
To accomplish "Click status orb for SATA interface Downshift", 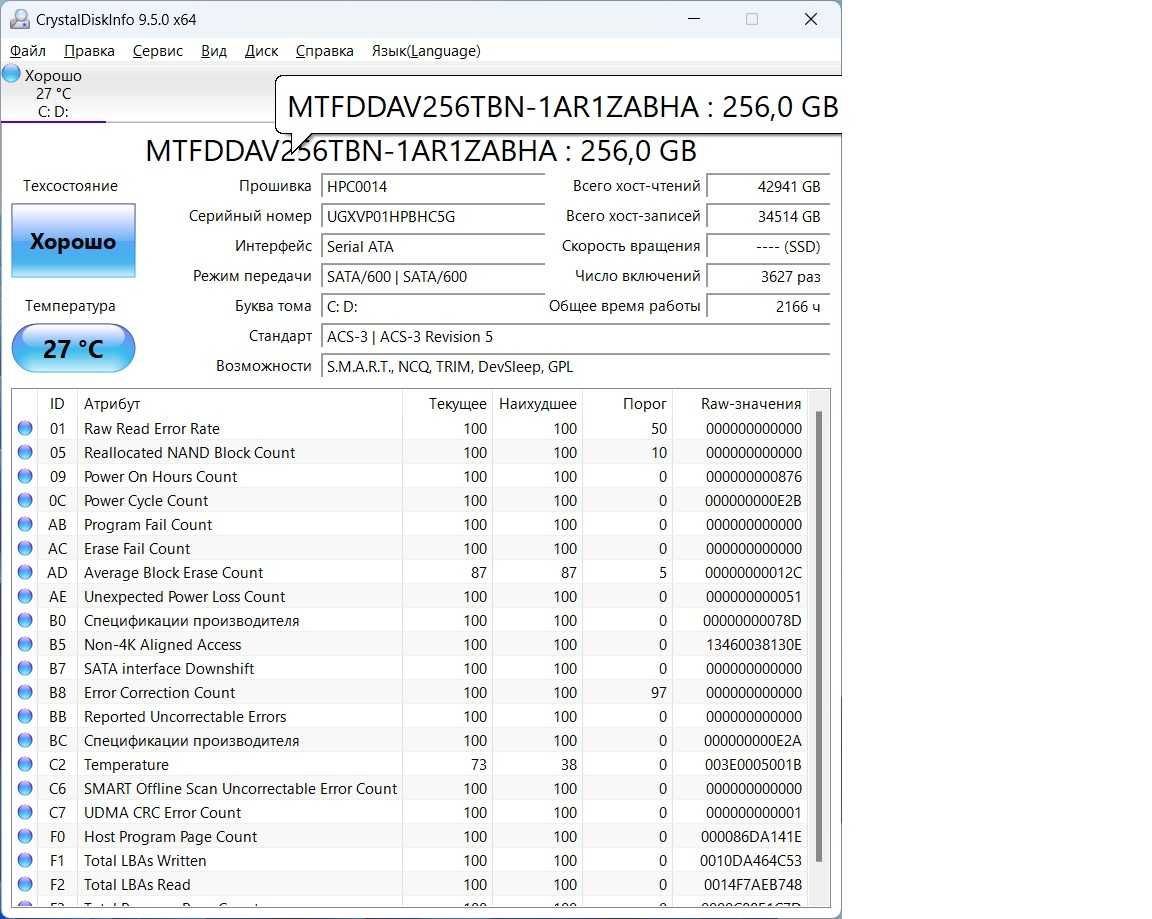I will click(25, 668).
